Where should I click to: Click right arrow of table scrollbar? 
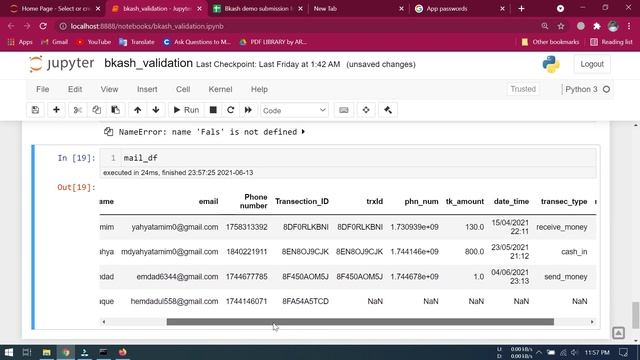[x=592, y=322]
